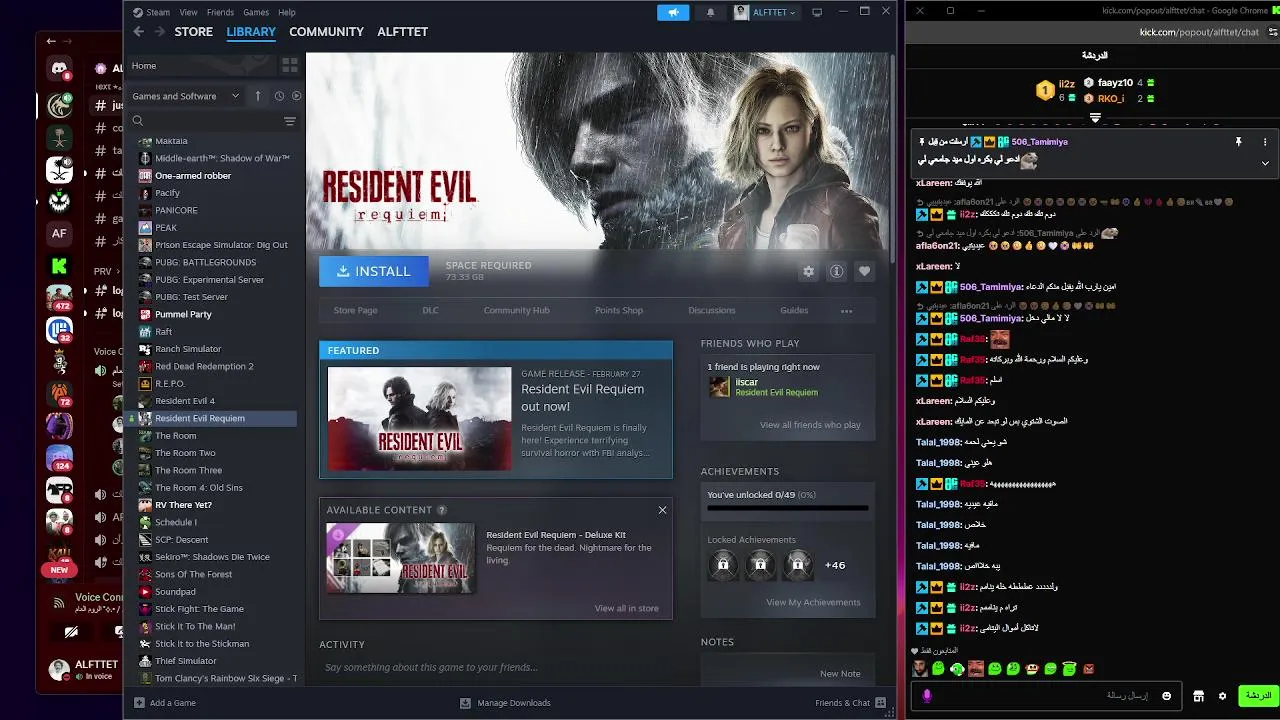This screenshot has width=1280, height=720.
Task: Unpin the pinned message in Kick chat
Action: 1238,142
